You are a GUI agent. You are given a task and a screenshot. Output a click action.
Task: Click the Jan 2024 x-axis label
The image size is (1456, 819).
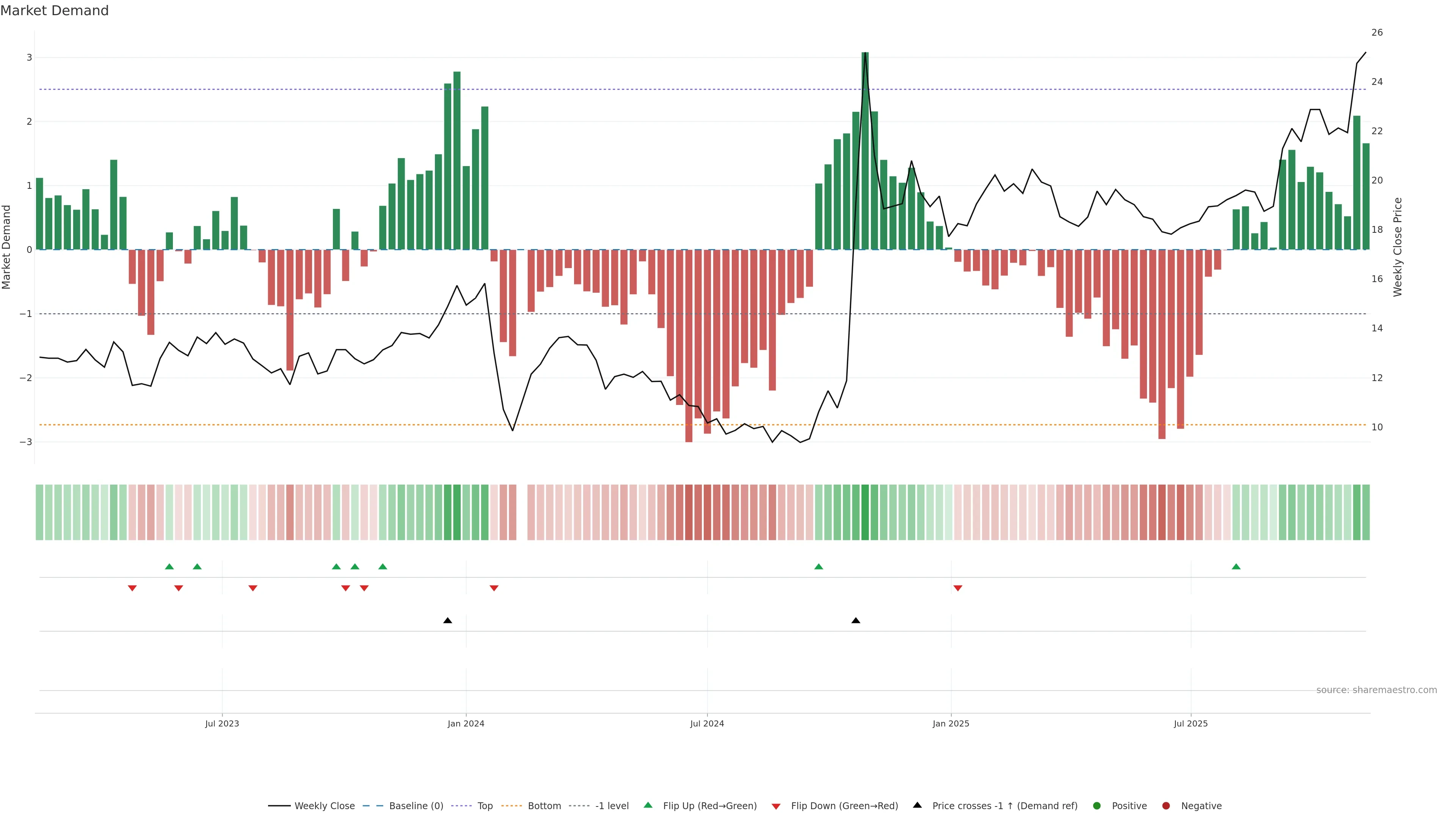coord(466,723)
